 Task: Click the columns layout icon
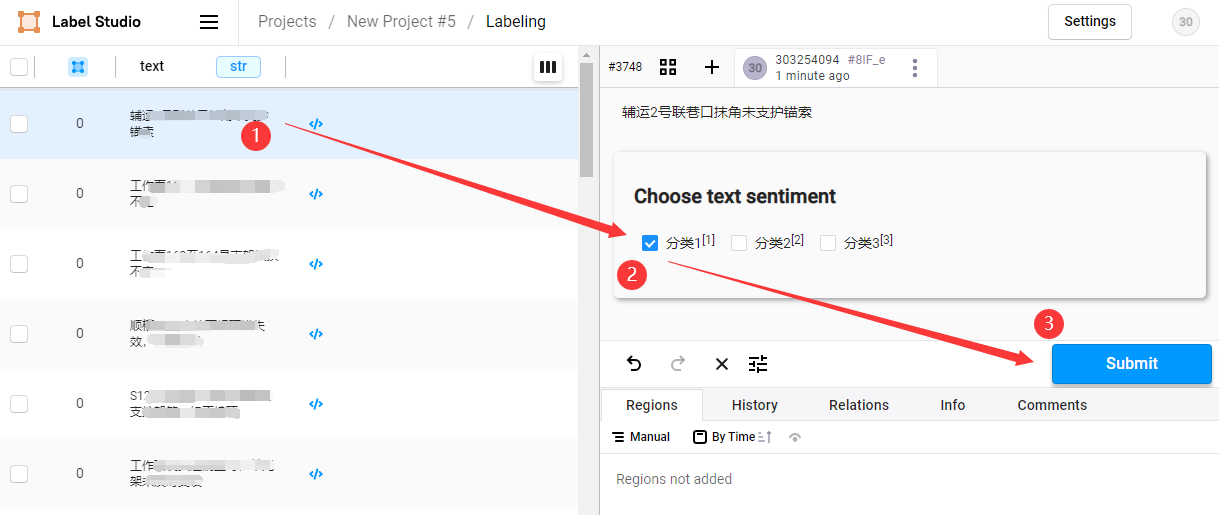547,67
